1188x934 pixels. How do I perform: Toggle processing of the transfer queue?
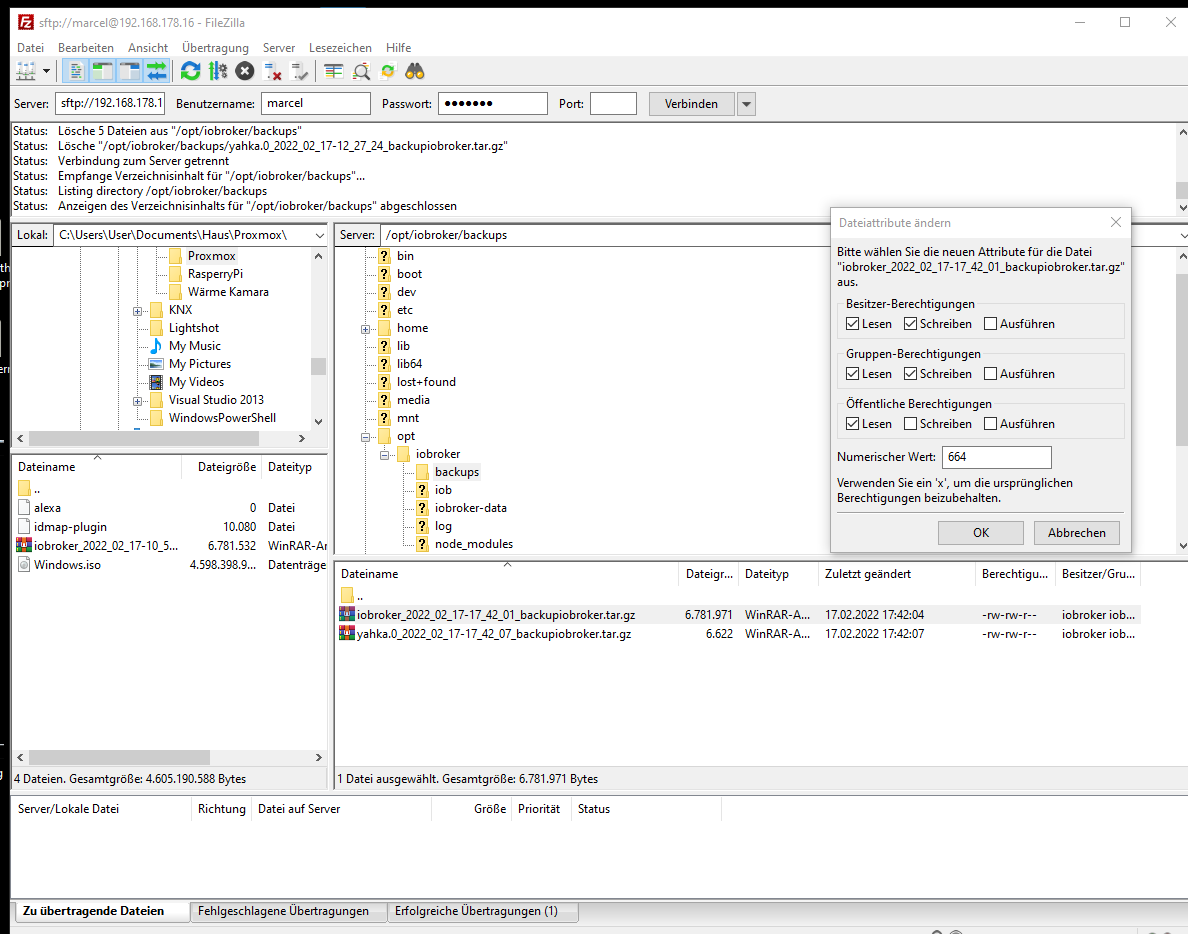(x=218, y=72)
